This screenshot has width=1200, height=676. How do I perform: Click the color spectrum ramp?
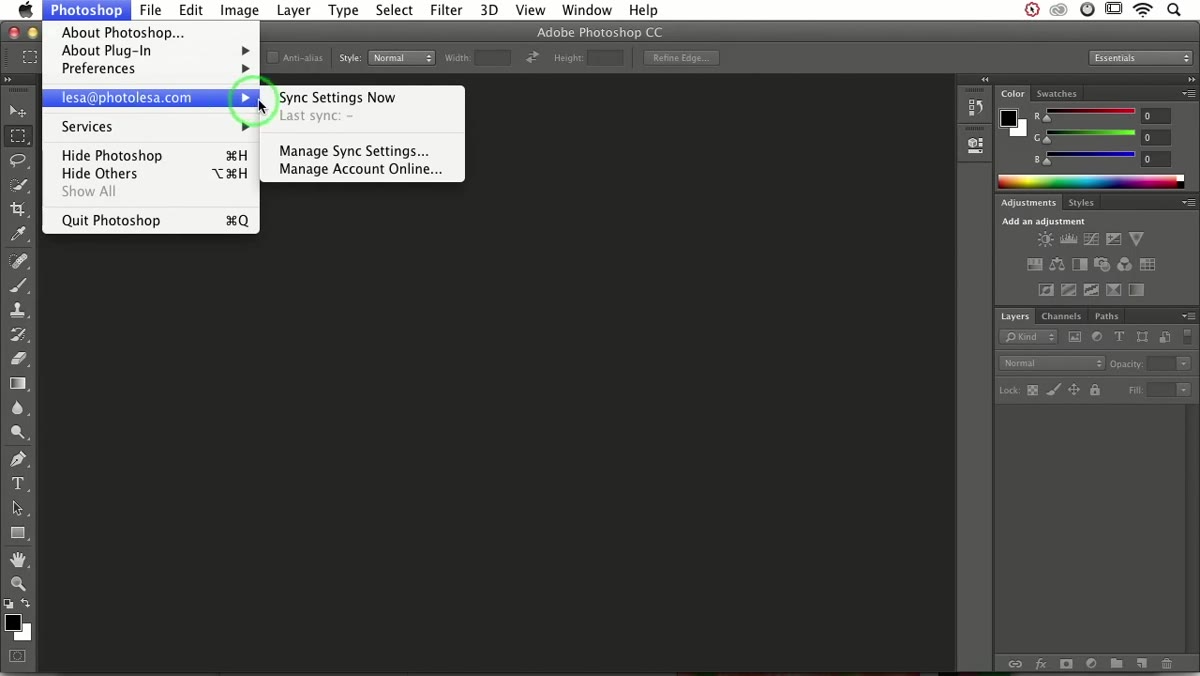coord(1090,182)
